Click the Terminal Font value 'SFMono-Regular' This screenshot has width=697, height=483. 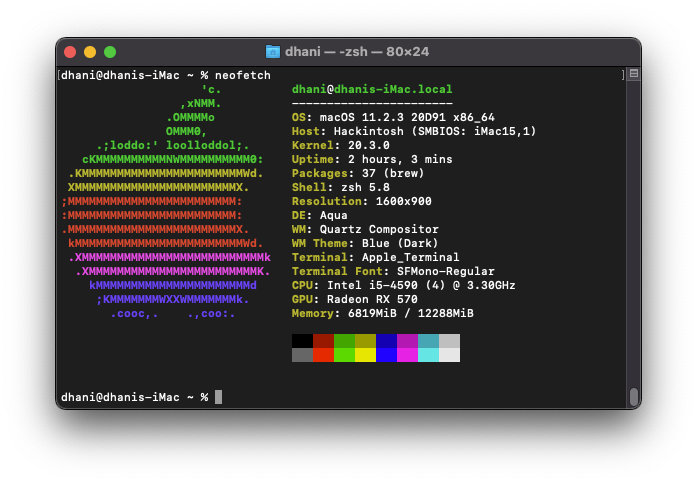[445, 271]
